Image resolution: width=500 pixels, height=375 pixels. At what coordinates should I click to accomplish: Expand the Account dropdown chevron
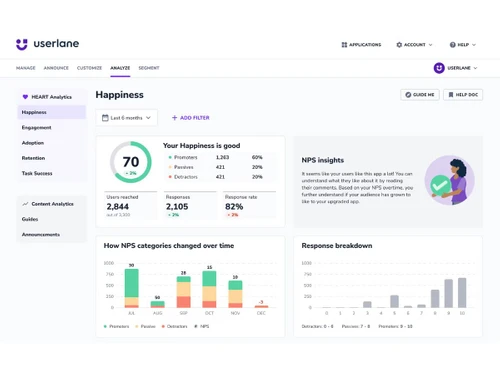(x=430, y=45)
